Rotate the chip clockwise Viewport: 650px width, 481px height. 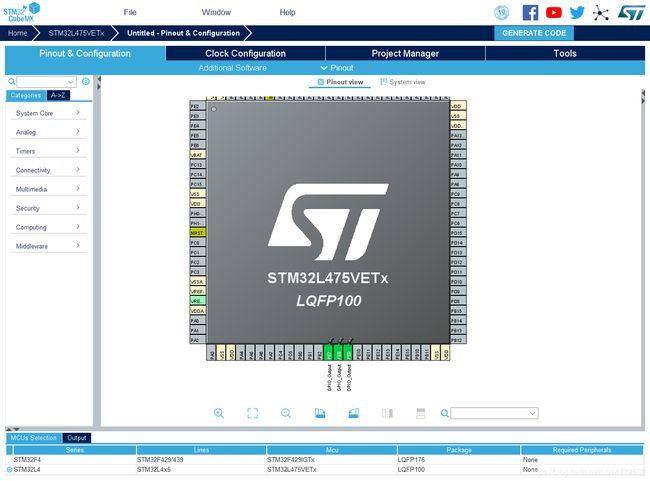pyautogui.click(x=320, y=413)
